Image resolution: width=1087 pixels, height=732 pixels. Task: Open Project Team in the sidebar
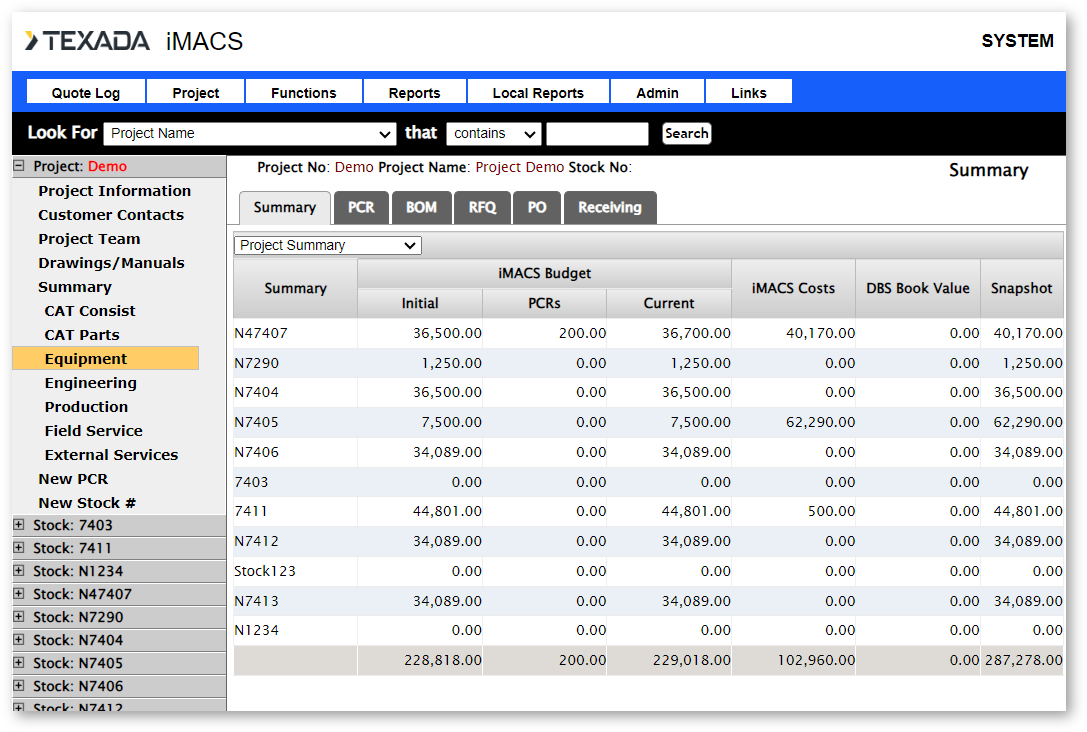tap(89, 238)
